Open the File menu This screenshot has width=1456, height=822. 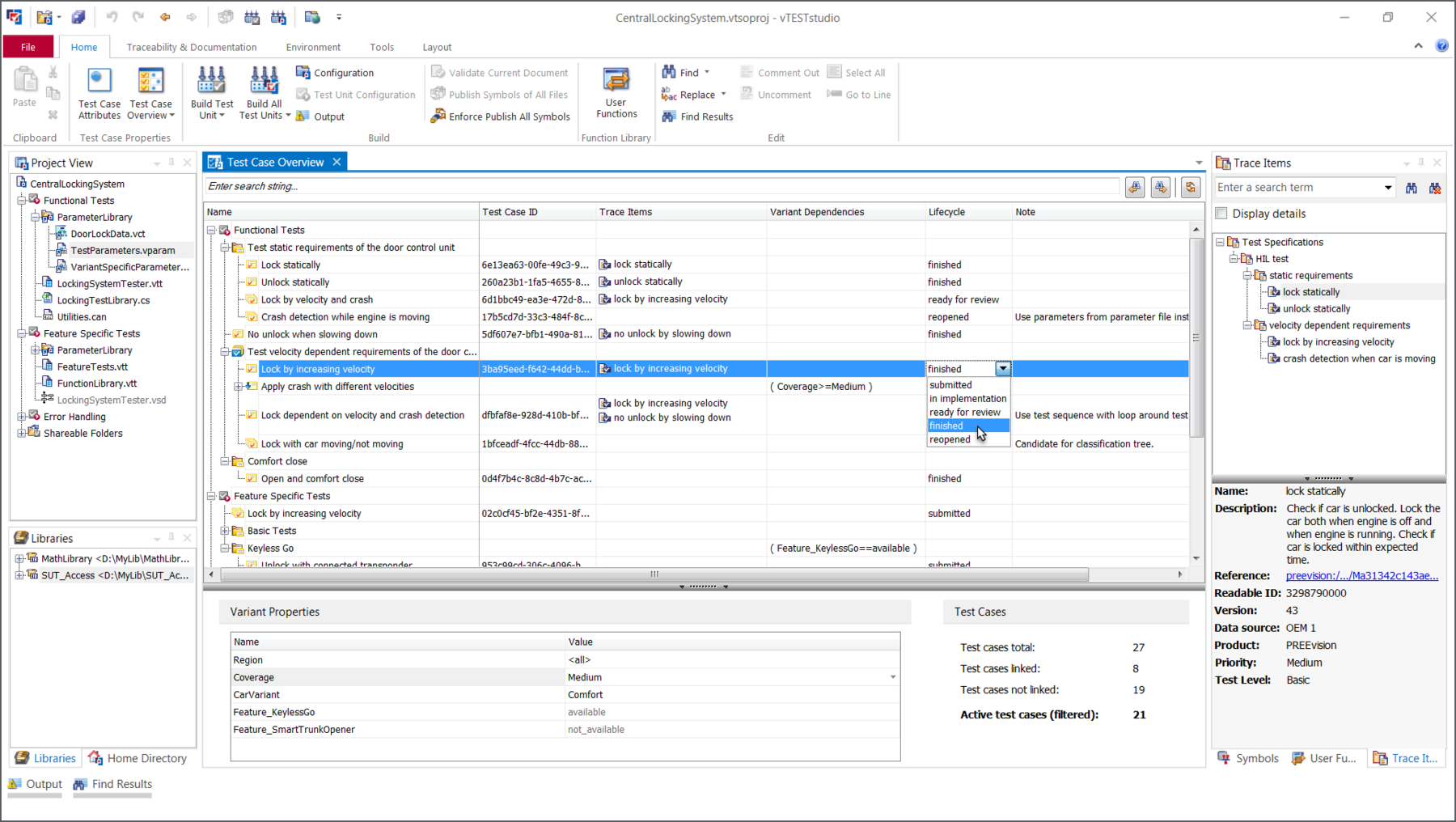click(x=28, y=47)
